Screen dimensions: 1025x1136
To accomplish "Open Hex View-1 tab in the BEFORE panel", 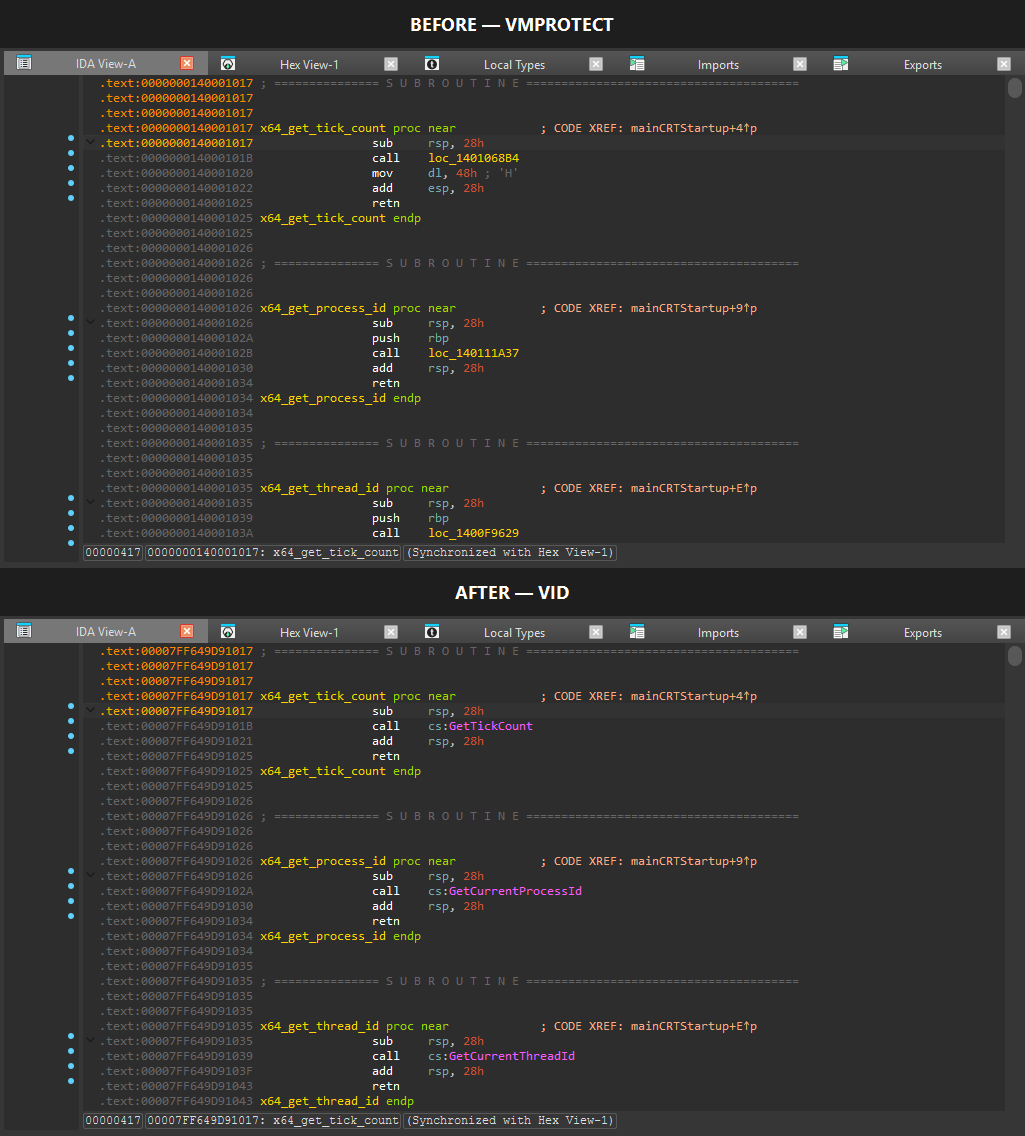I will pos(309,64).
